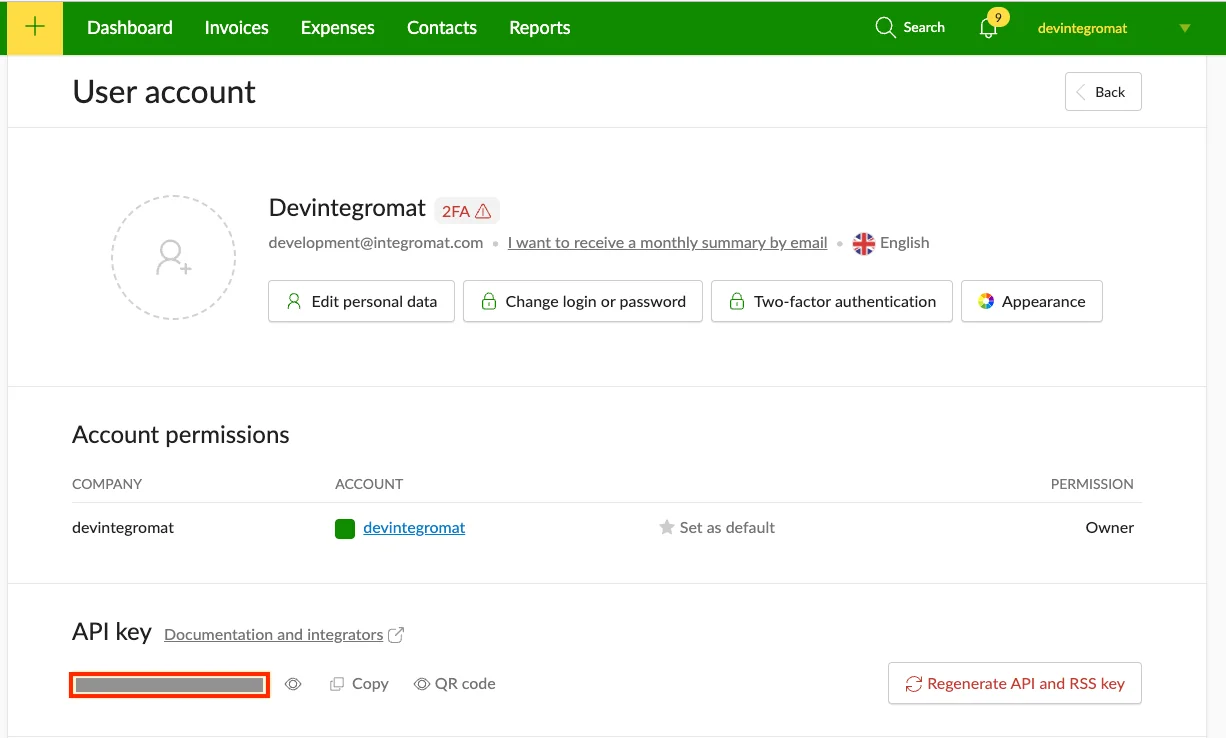Click the development@integromat.com email text
Viewport: 1226px width, 738px height.
tap(376, 243)
